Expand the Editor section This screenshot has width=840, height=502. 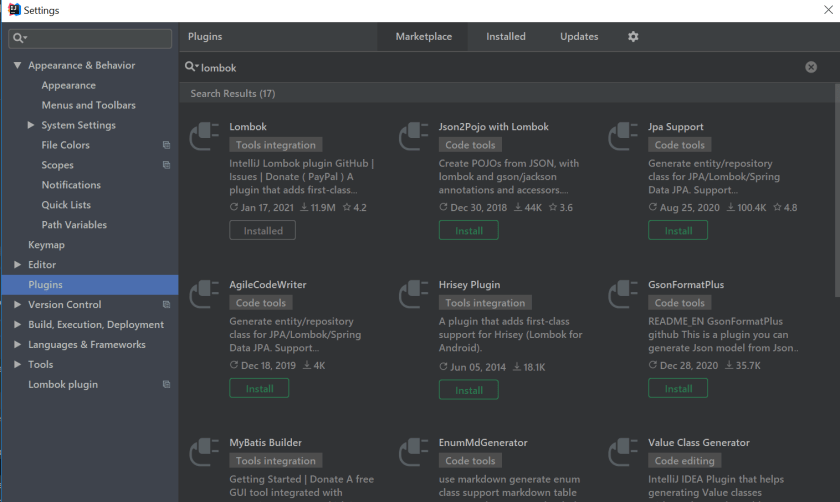coord(17,265)
